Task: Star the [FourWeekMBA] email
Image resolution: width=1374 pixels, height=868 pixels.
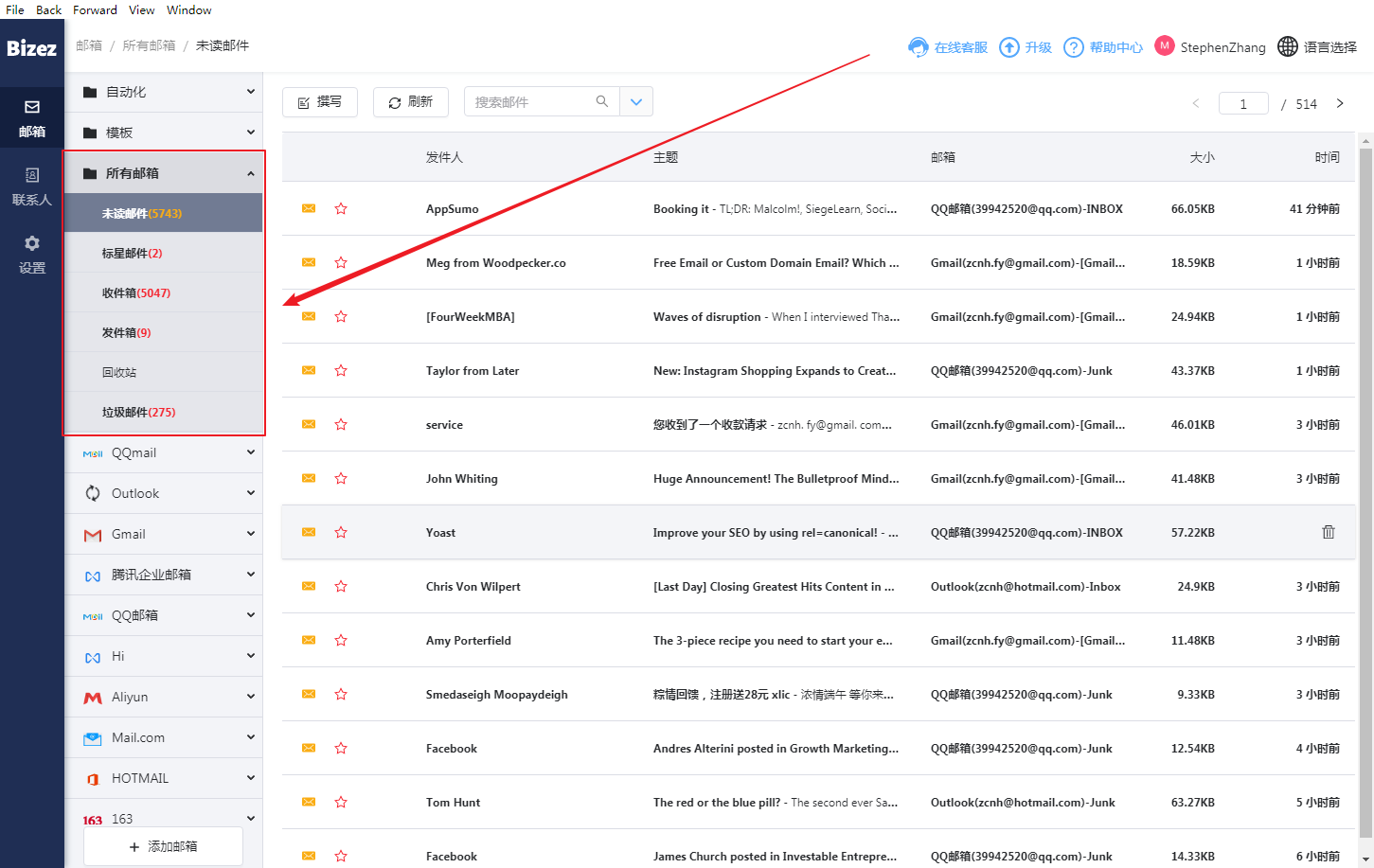Action: (x=341, y=316)
